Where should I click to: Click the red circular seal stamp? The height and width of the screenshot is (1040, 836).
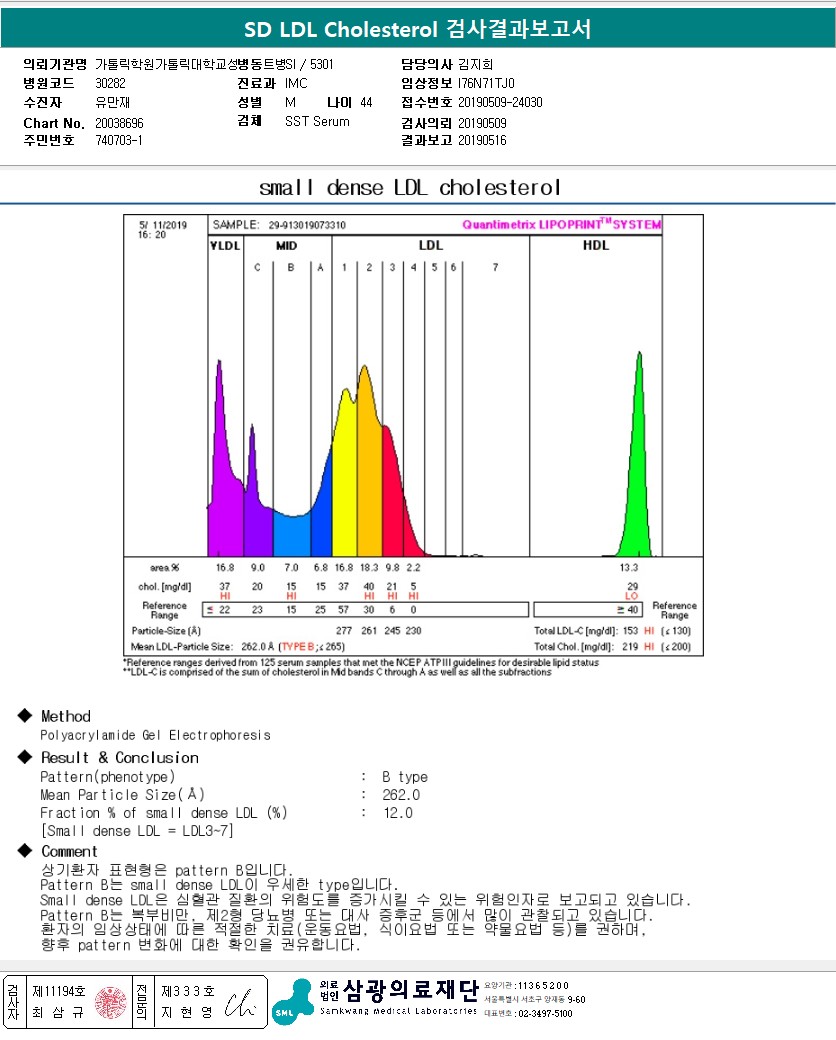click(110, 1002)
